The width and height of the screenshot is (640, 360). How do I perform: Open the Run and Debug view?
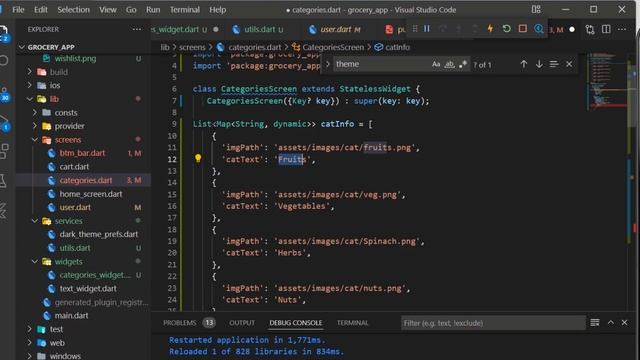[4, 122]
